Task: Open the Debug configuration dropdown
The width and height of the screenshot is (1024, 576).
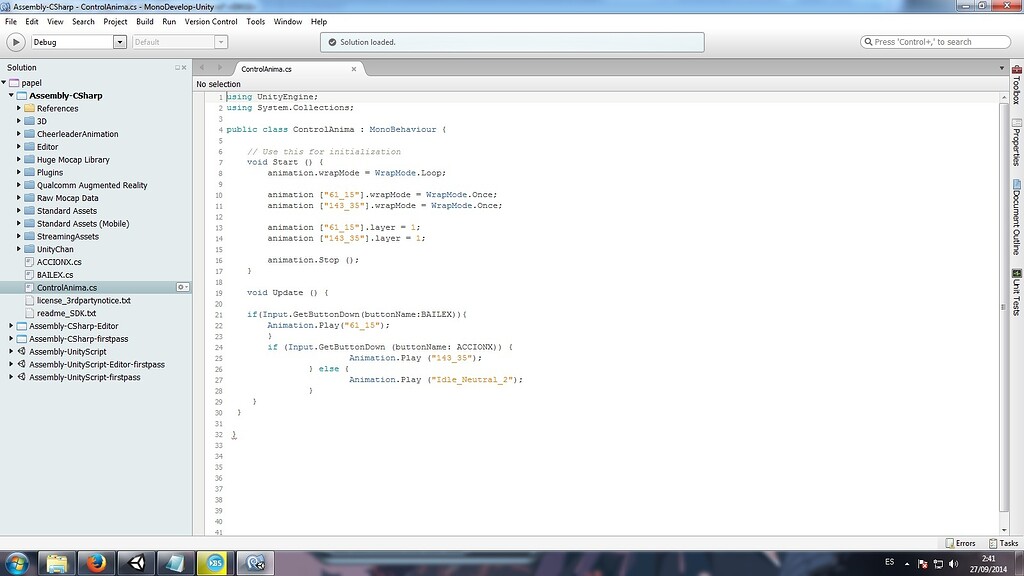Action: (x=122, y=41)
